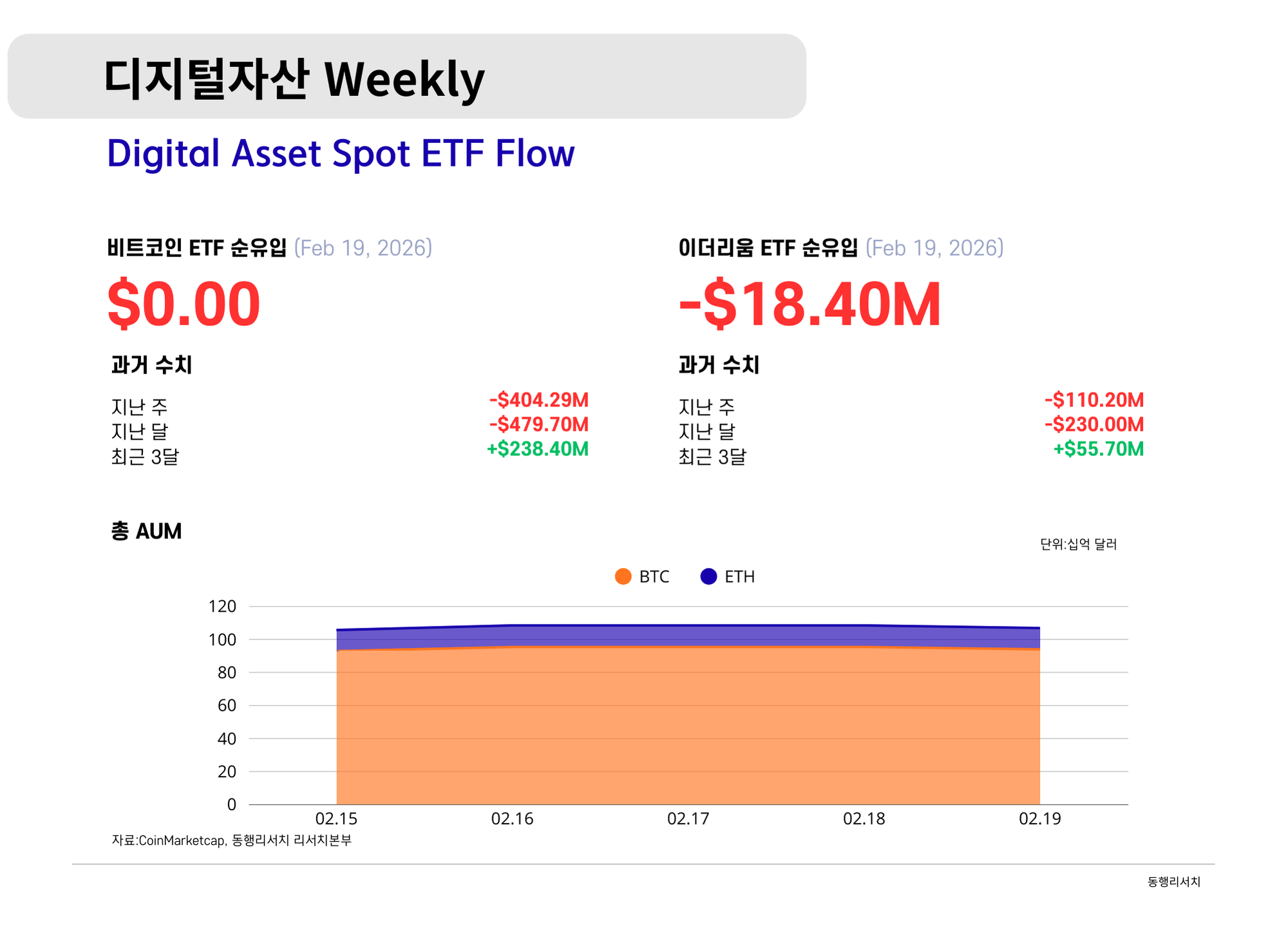
Task: Click the -$110.20M Ethereum last-week value
Action: pyautogui.click(x=1094, y=400)
